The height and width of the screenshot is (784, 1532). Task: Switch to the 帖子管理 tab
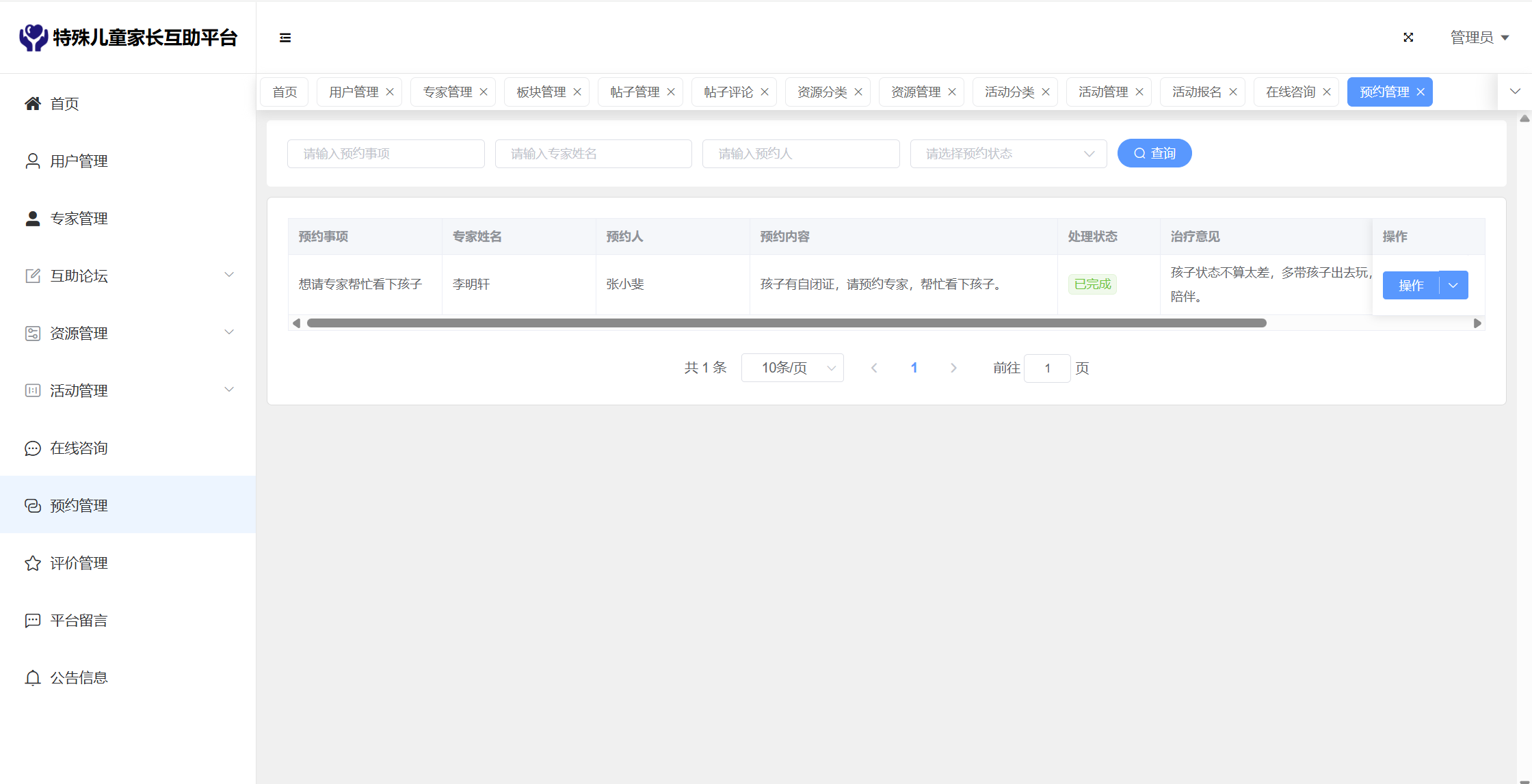pos(634,92)
